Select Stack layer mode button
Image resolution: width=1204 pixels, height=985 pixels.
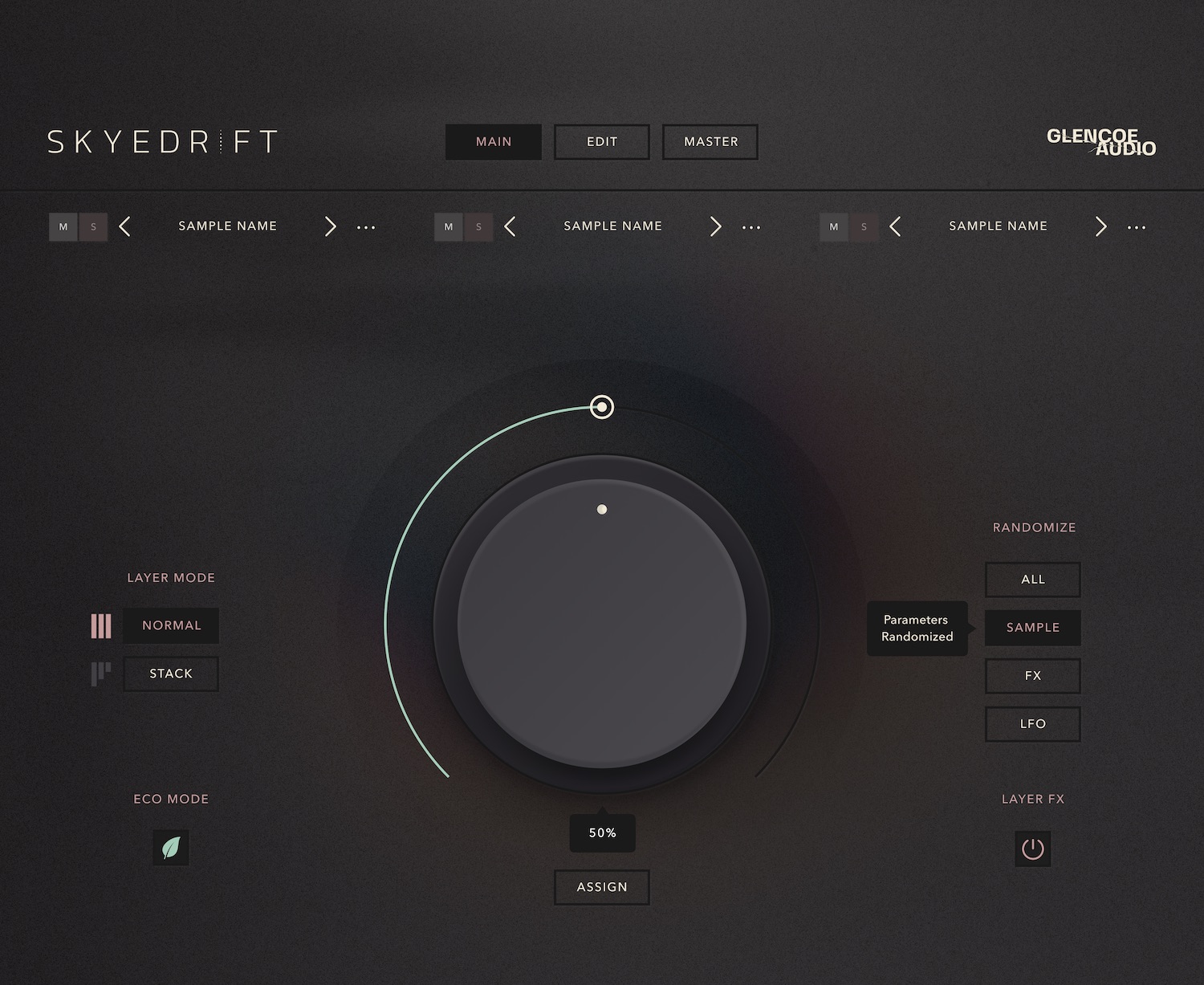[171, 674]
